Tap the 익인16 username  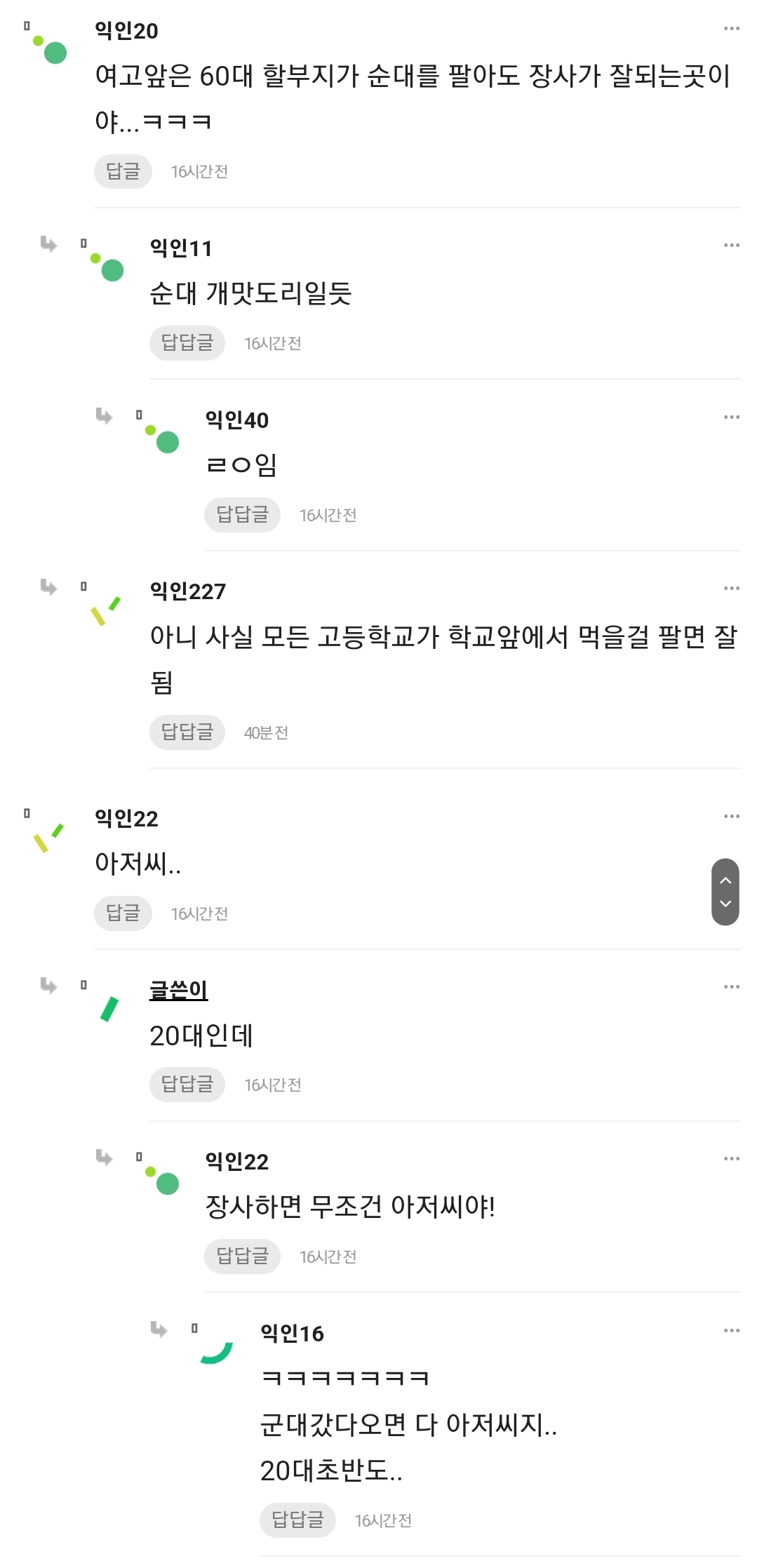pos(292,1334)
